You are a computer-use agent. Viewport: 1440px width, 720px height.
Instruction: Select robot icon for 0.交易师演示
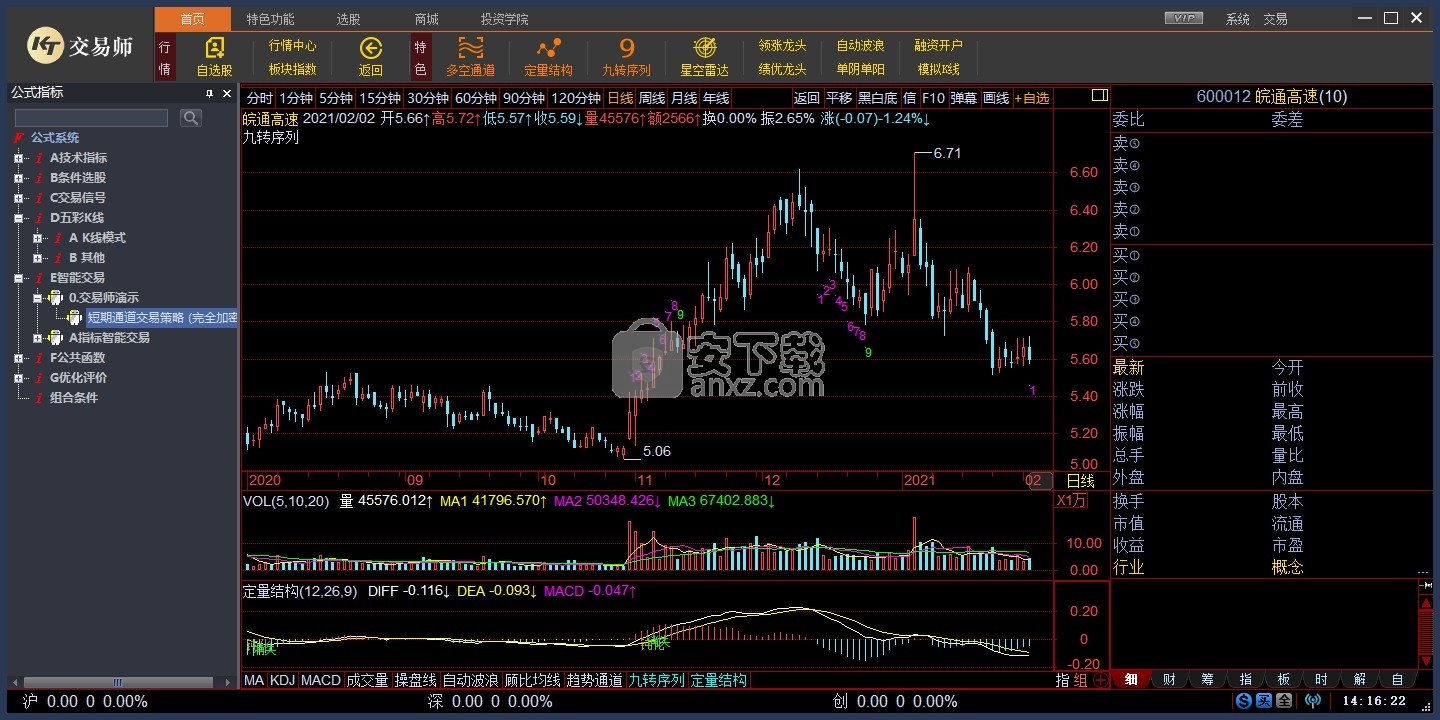pyautogui.click(x=56, y=298)
